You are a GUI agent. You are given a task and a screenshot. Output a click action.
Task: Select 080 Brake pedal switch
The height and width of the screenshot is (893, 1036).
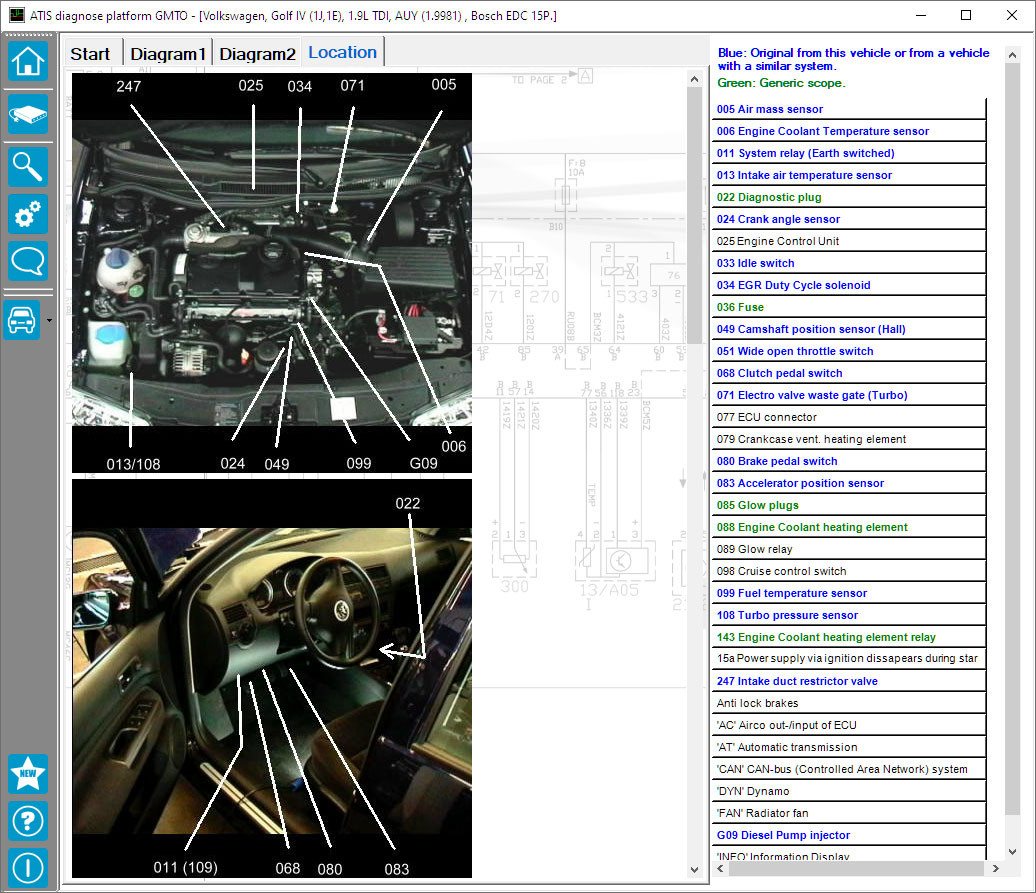tap(848, 461)
